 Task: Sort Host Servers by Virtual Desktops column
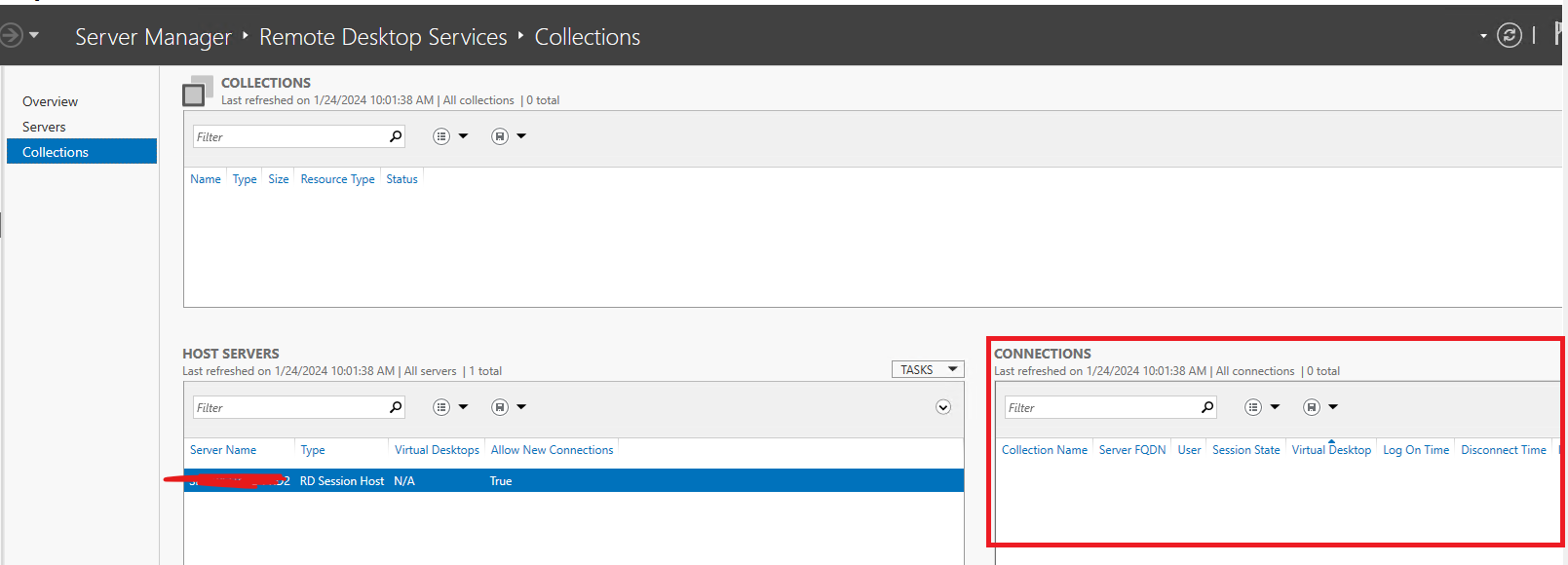(437, 450)
